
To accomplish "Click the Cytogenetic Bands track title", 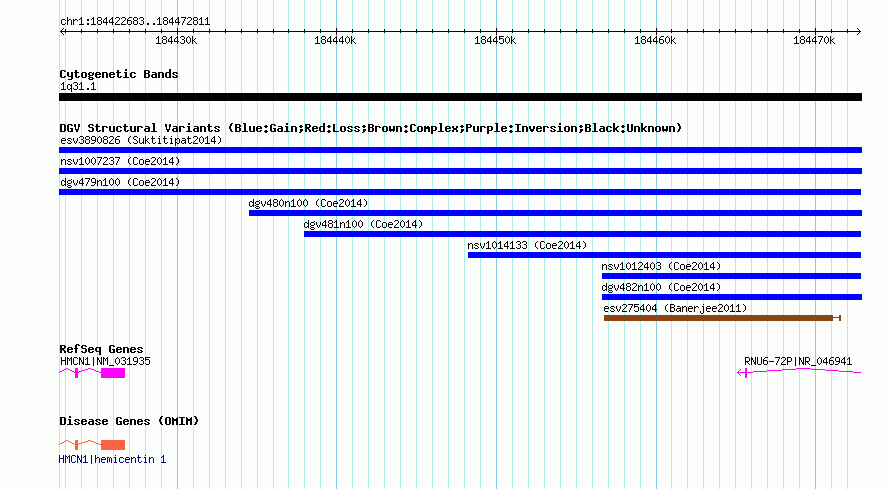I will [119, 74].
